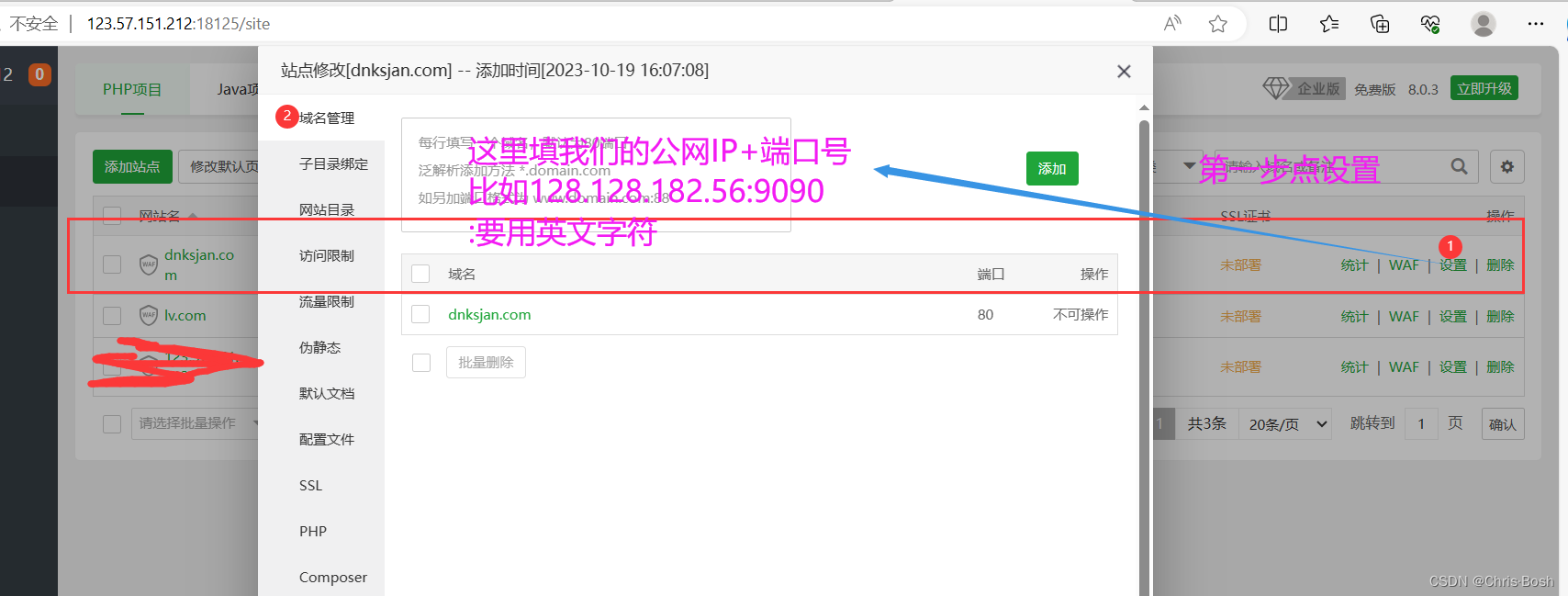Open the favorites list icon
Viewport: 1568px width, 596px height.
click(x=1329, y=24)
